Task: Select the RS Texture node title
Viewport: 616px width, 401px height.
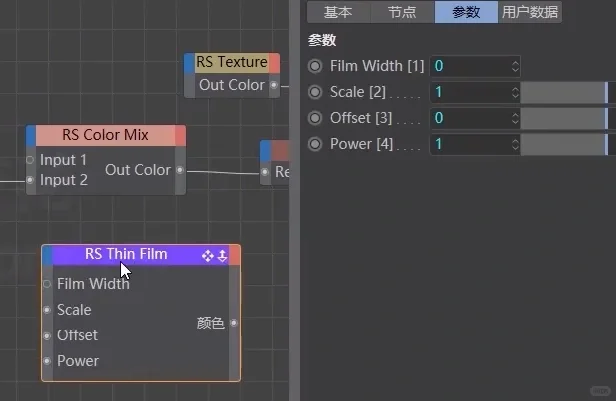Action: 232,62
